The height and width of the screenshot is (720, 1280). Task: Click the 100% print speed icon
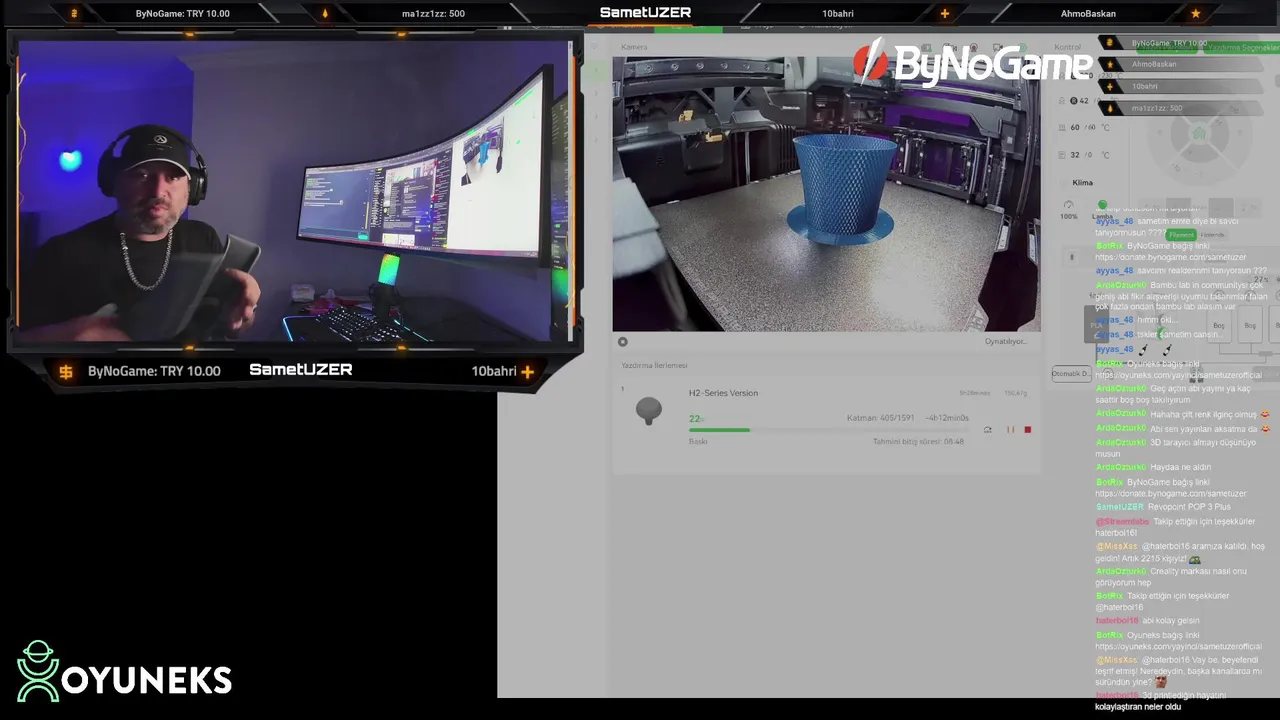point(1069,205)
